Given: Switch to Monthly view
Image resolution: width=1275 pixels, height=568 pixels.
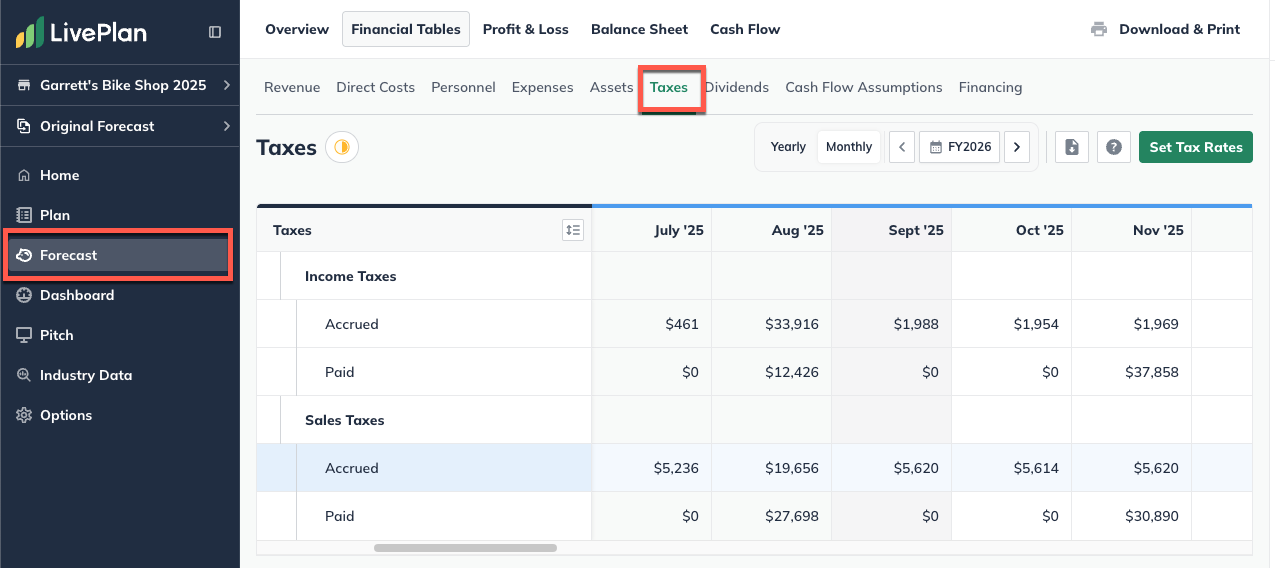Looking at the screenshot, I should tap(849, 147).
